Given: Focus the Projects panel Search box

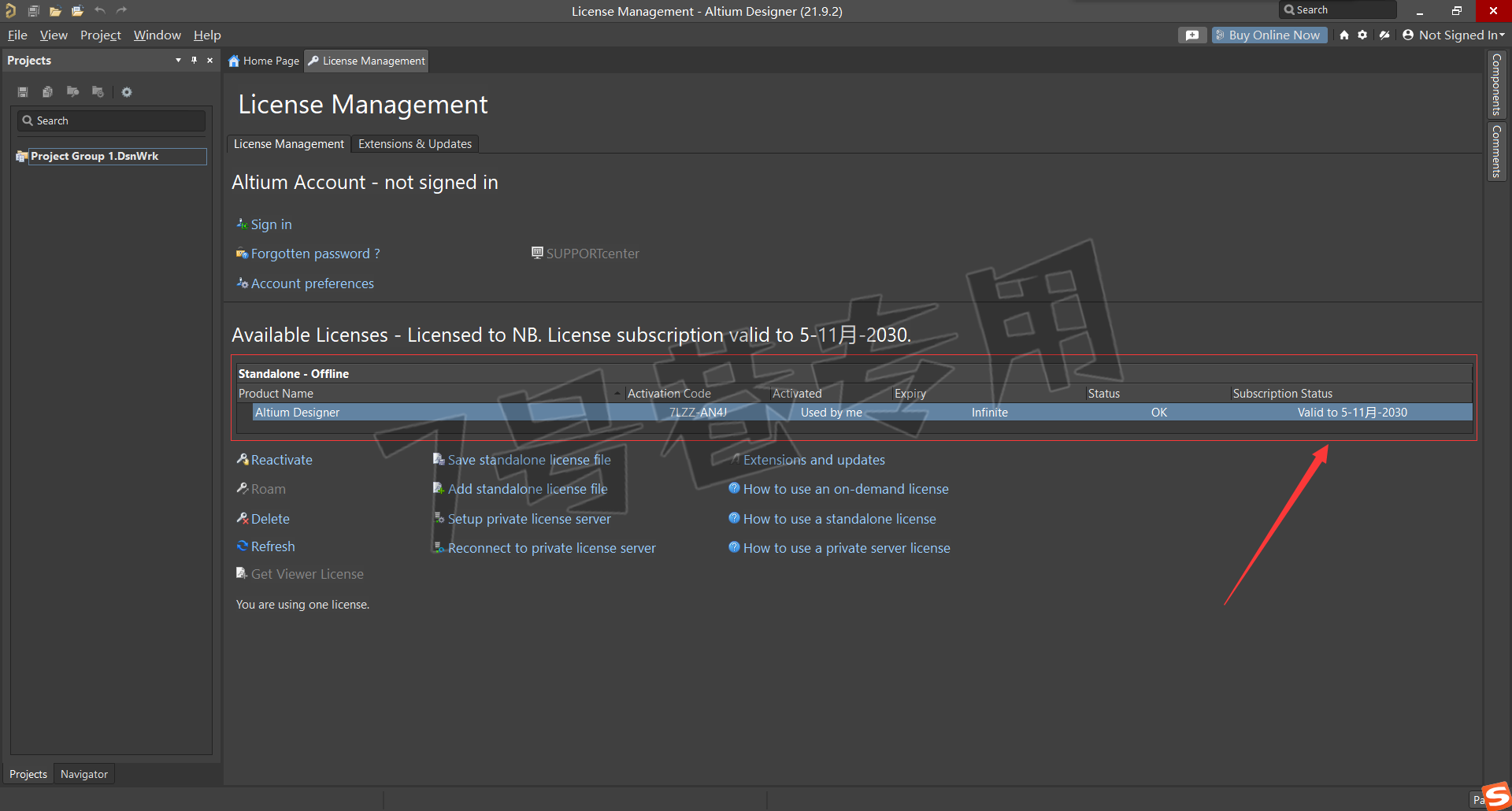Looking at the screenshot, I should click(x=111, y=120).
